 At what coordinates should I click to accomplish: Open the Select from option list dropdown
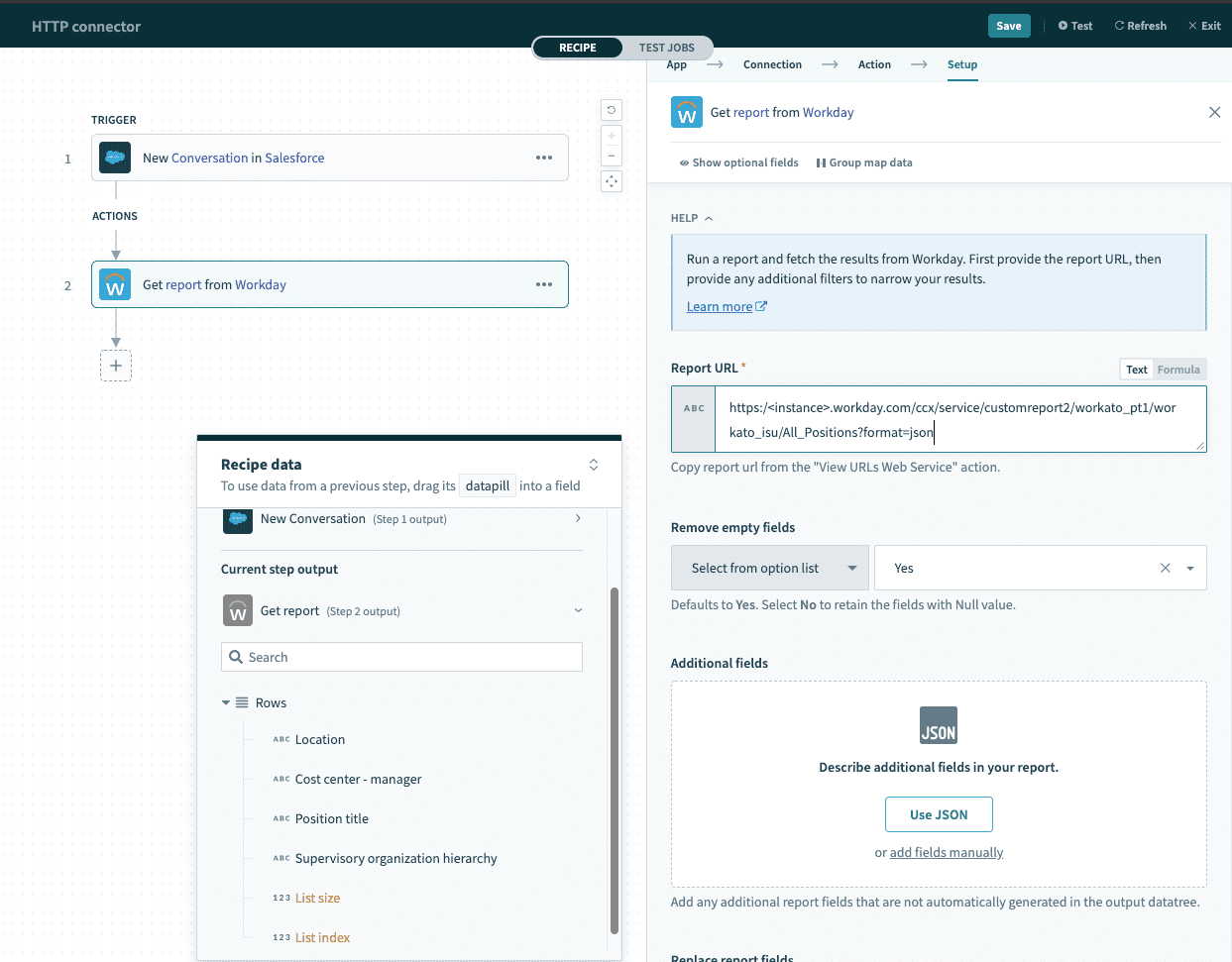pyautogui.click(x=769, y=568)
